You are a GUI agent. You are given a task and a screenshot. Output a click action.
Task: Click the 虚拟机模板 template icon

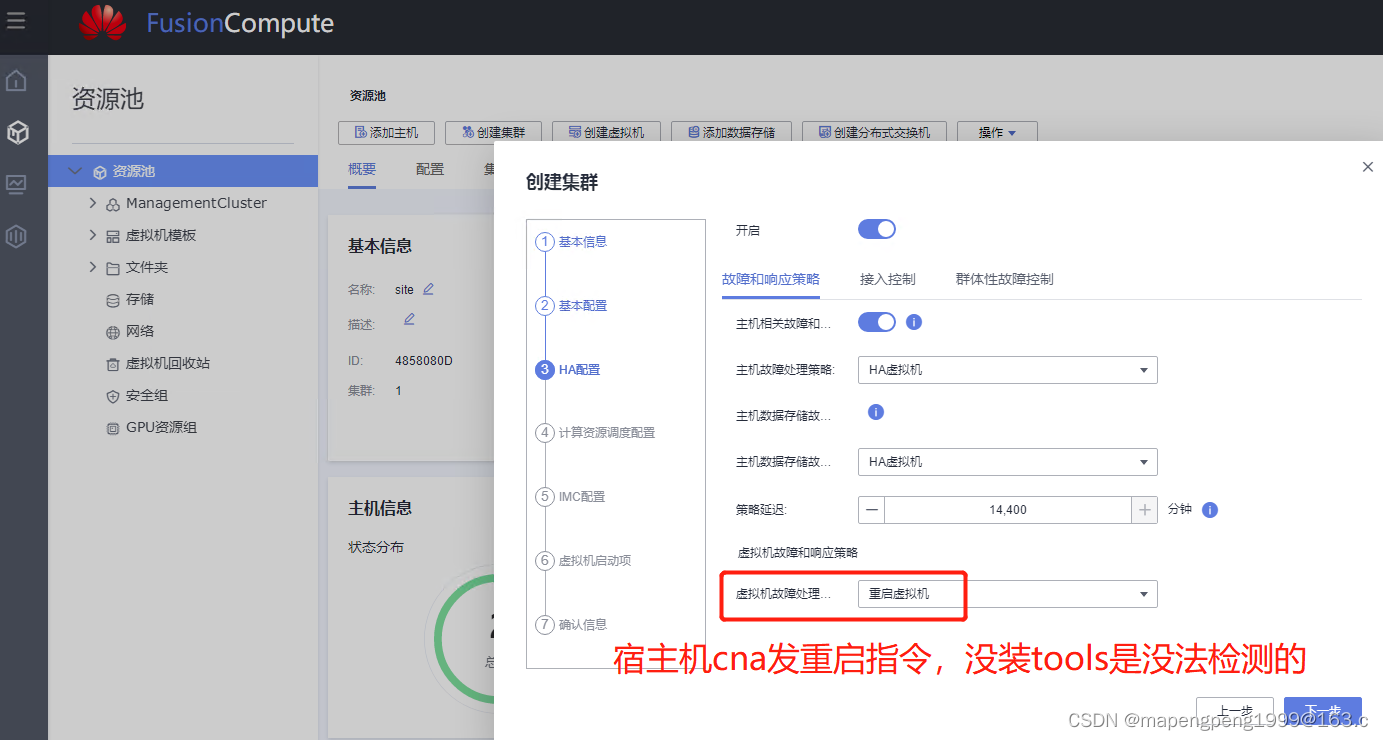click(x=113, y=236)
